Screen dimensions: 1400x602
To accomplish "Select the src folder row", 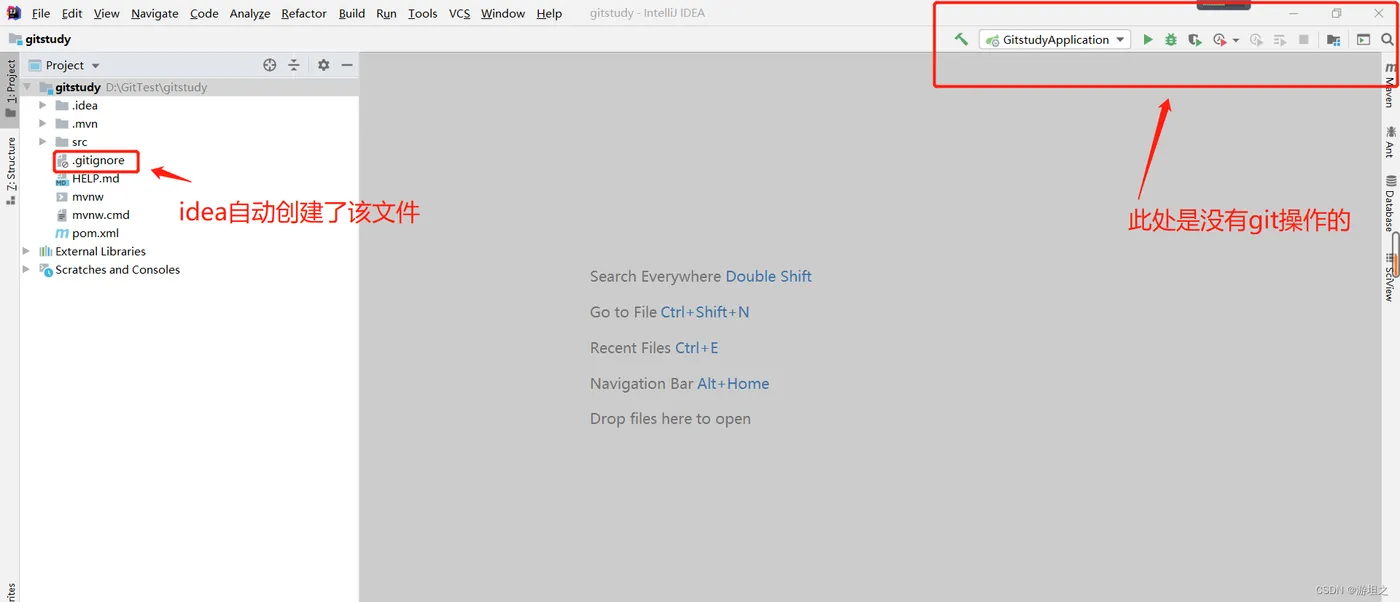I will [189, 142].
